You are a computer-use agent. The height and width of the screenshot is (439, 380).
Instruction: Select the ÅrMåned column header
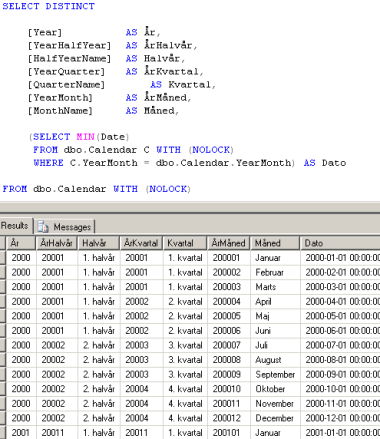229,243
